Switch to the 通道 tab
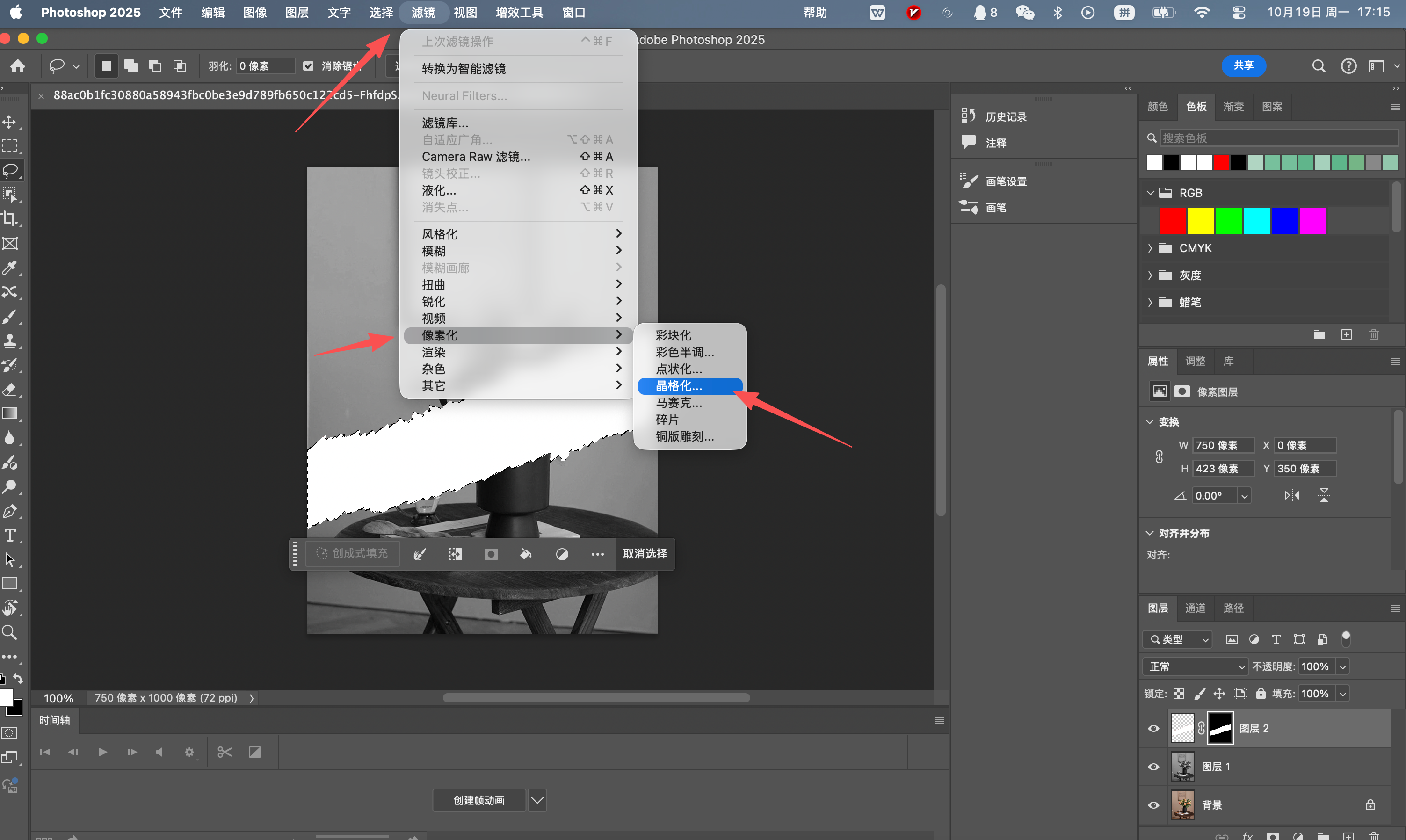This screenshot has height=840, width=1406. 1196,608
